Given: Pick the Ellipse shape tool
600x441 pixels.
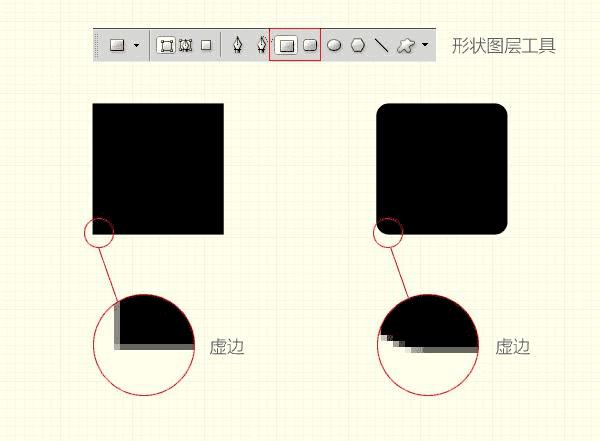Looking at the screenshot, I should 334,45.
